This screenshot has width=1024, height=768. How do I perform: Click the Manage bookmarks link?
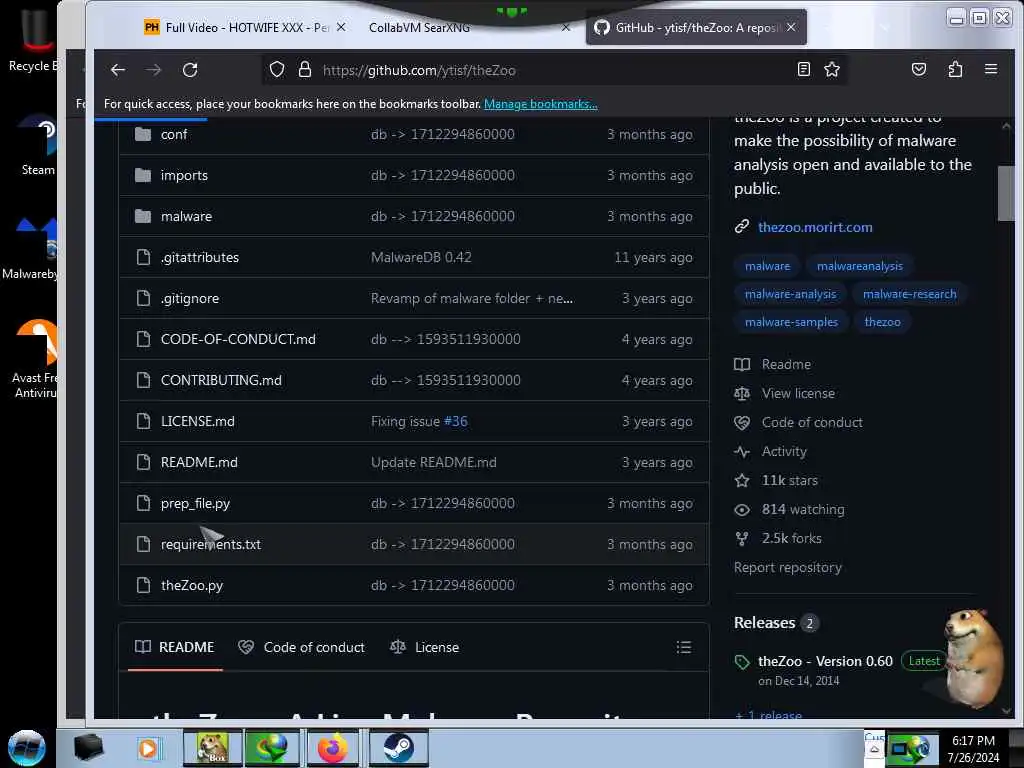pyautogui.click(x=541, y=104)
